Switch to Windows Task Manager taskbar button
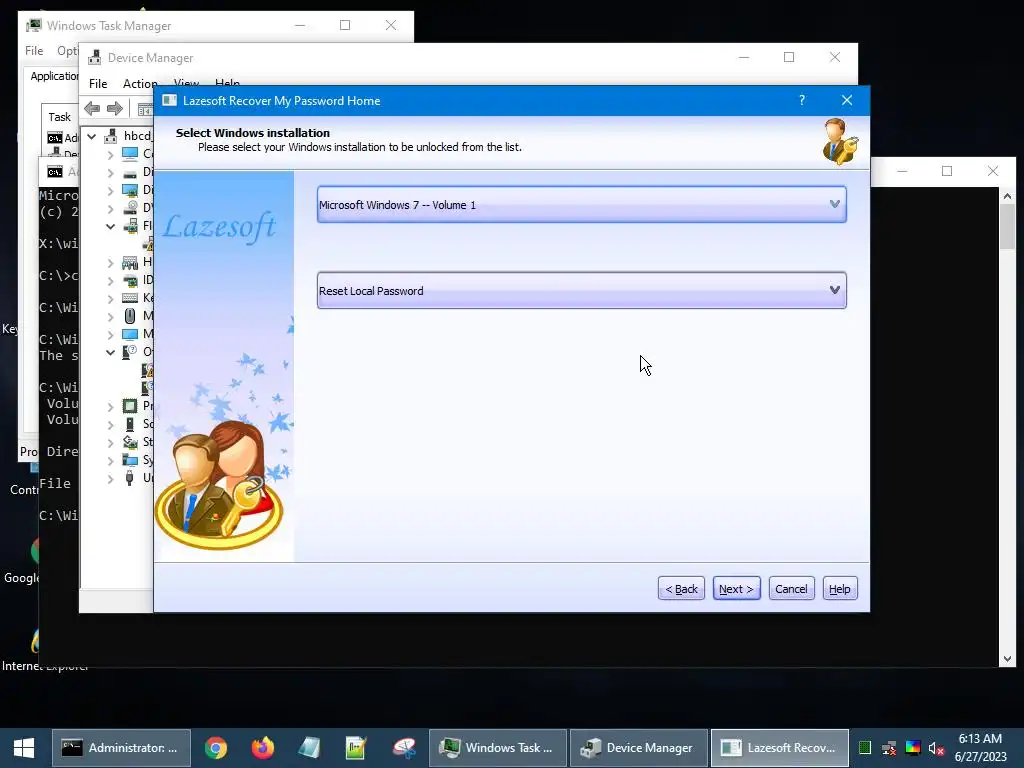The image size is (1024, 768). click(x=498, y=748)
